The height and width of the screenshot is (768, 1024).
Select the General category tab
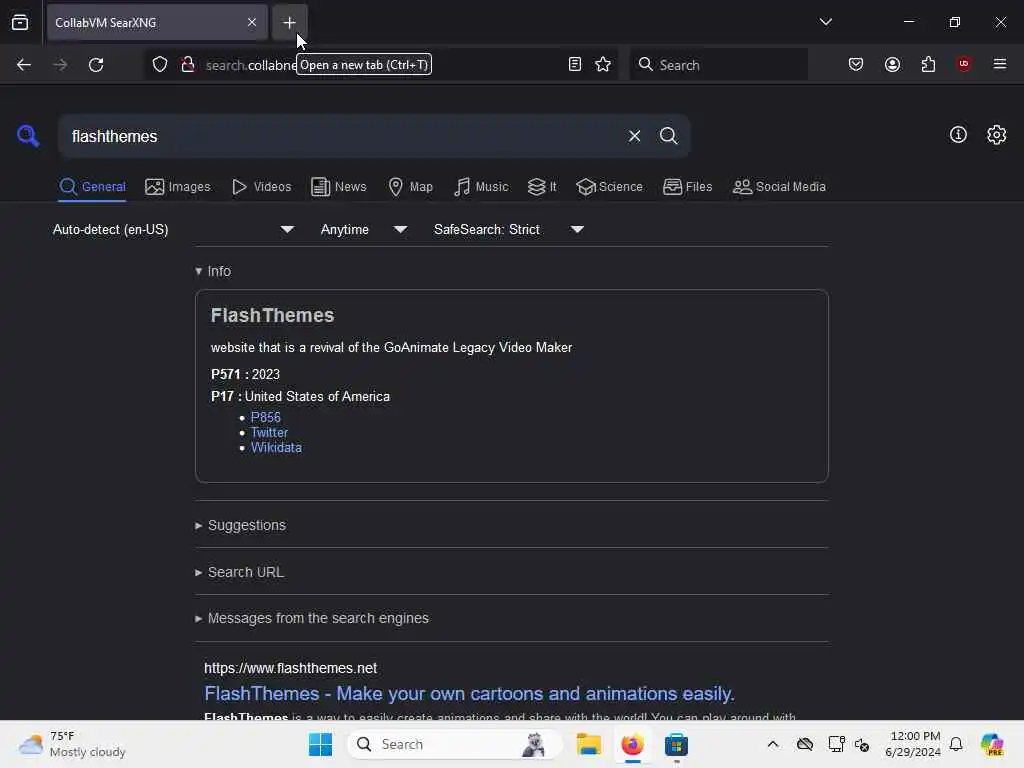click(x=92, y=187)
